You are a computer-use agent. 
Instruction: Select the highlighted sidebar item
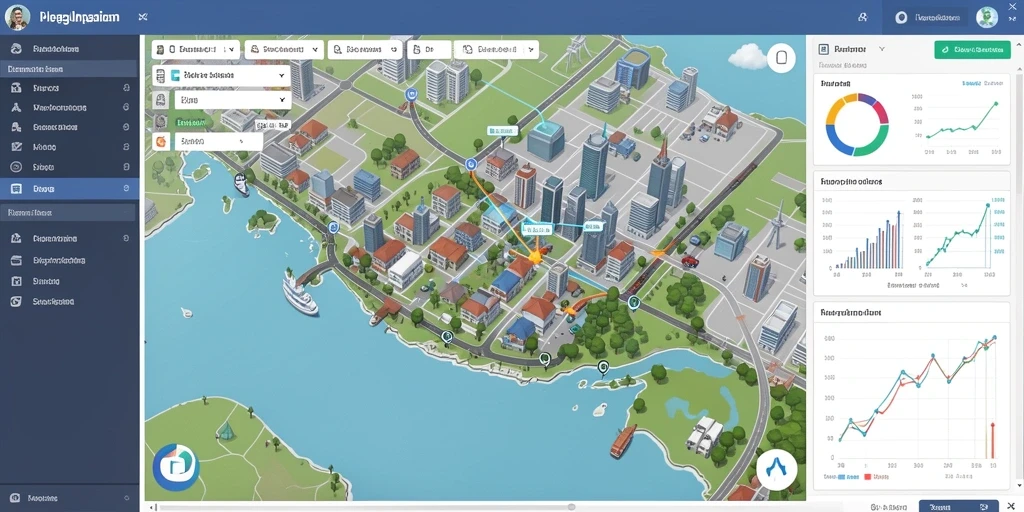[69, 189]
